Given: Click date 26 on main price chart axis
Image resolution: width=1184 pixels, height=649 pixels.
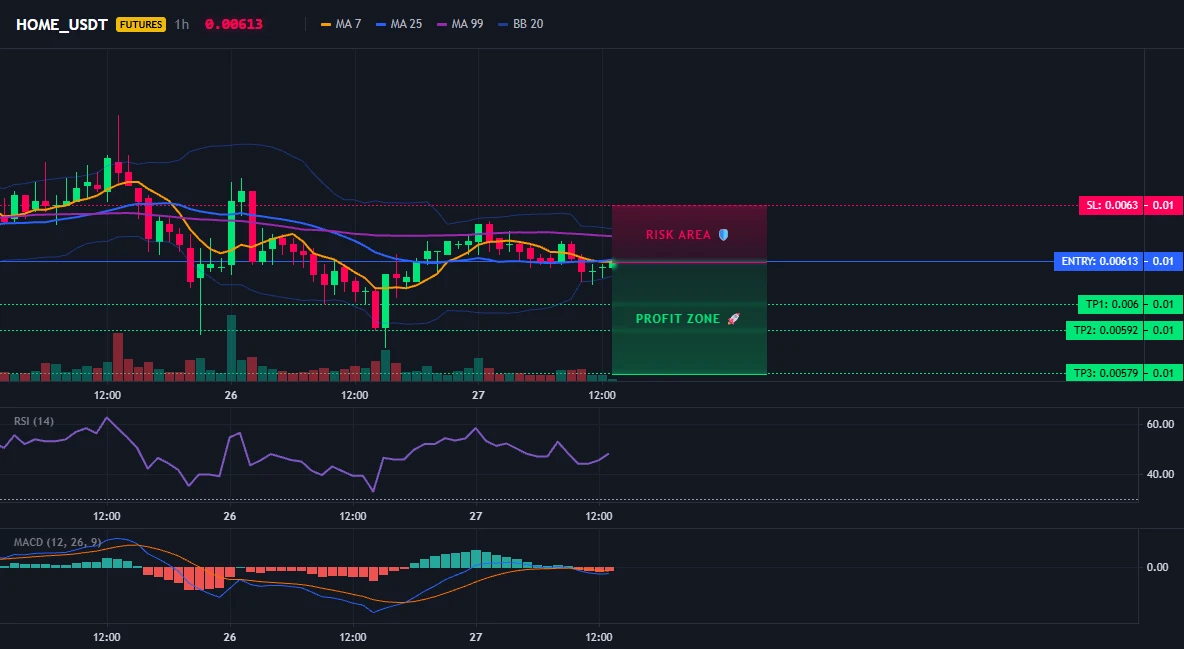Looking at the screenshot, I should coord(231,395).
